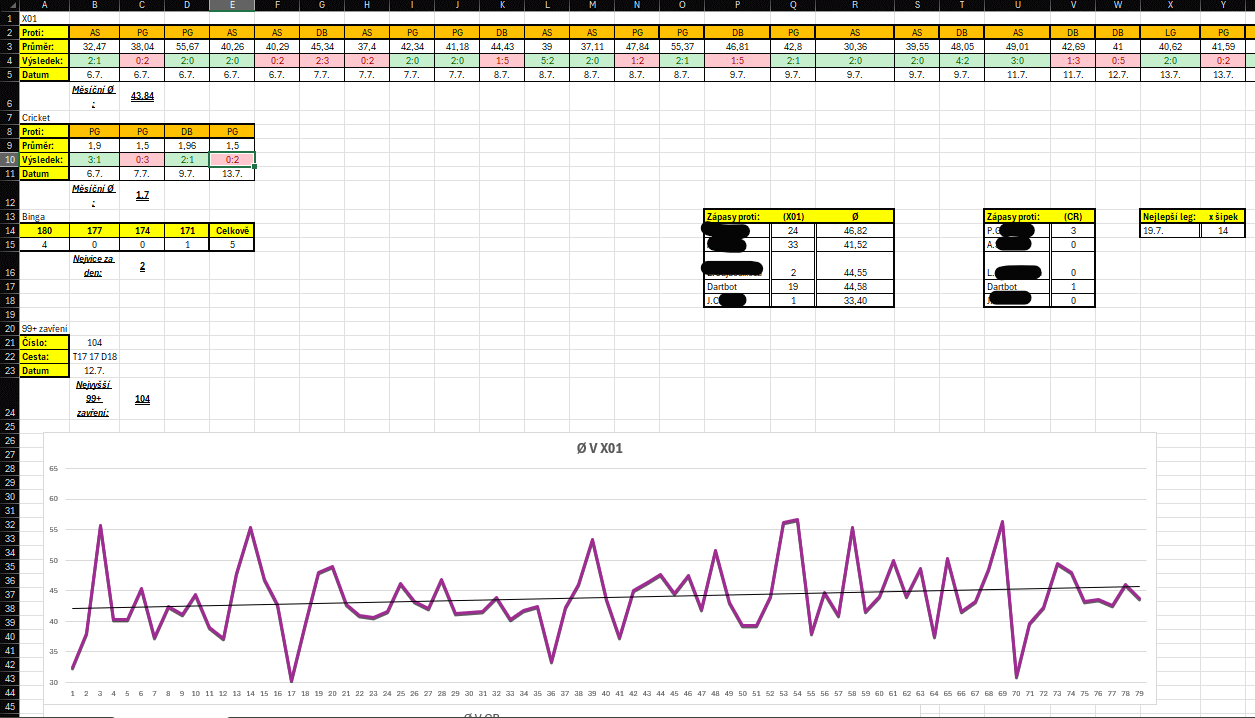Click the "Nejlepší leg:" yellow header
This screenshot has height=718, width=1255.
pos(1168,216)
